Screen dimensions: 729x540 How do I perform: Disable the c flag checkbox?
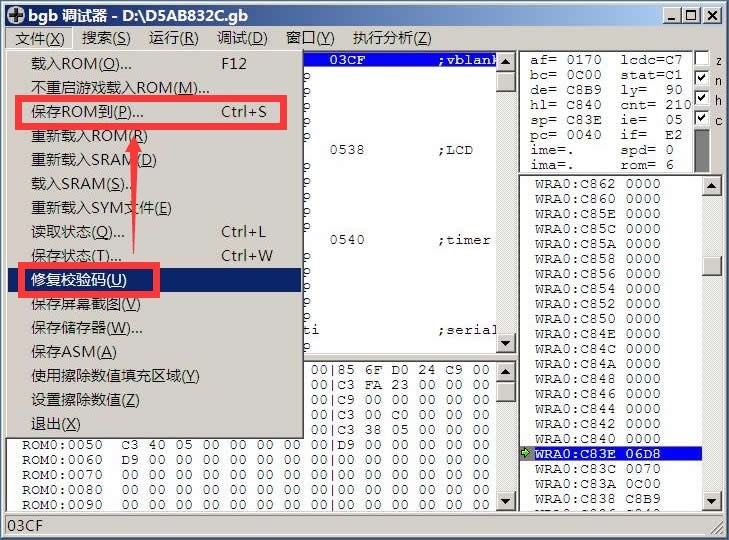point(702,119)
